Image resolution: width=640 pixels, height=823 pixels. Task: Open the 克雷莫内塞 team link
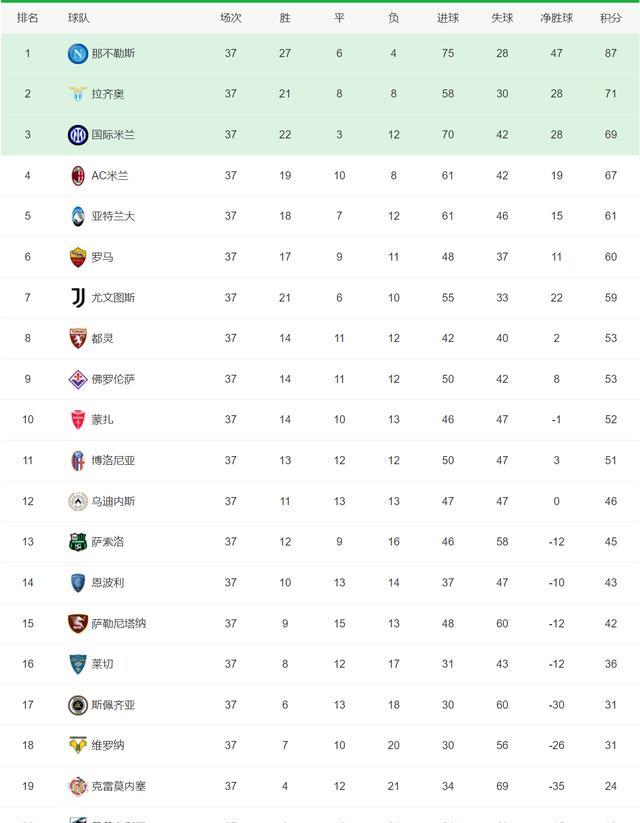click(x=119, y=786)
